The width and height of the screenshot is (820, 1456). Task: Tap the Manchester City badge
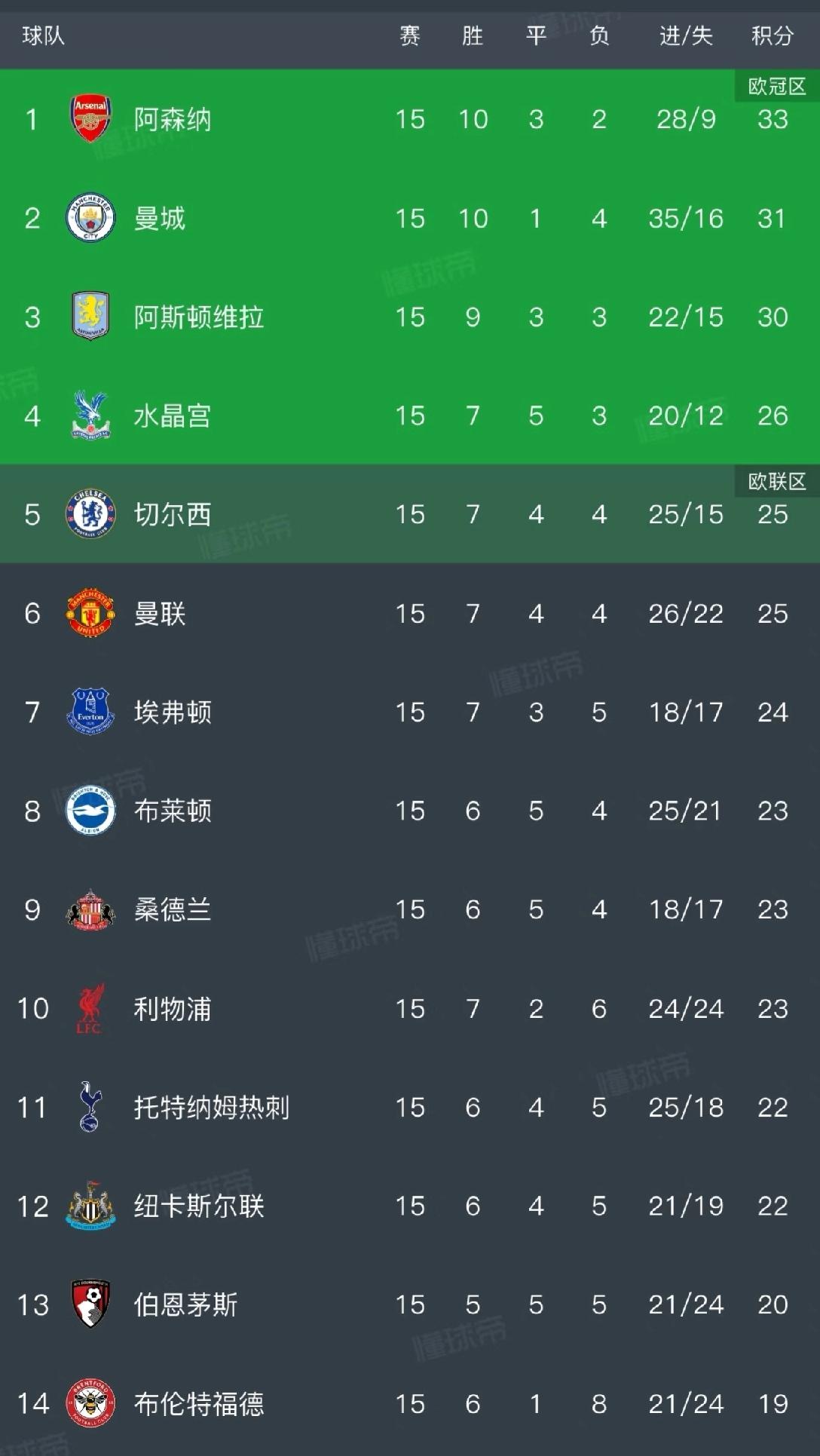coord(90,218)
